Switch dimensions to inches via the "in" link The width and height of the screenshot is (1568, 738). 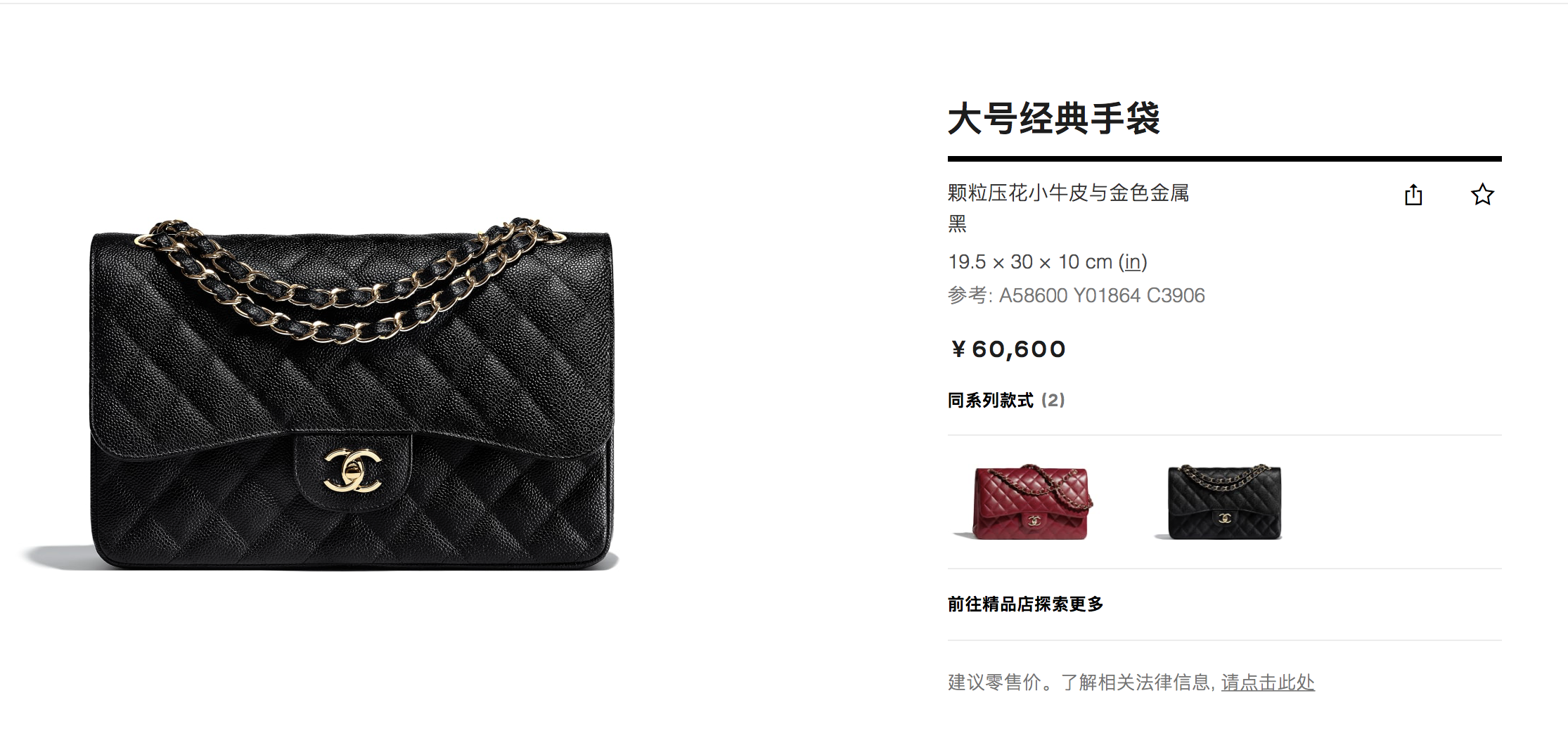click(x=1133, y=262)
